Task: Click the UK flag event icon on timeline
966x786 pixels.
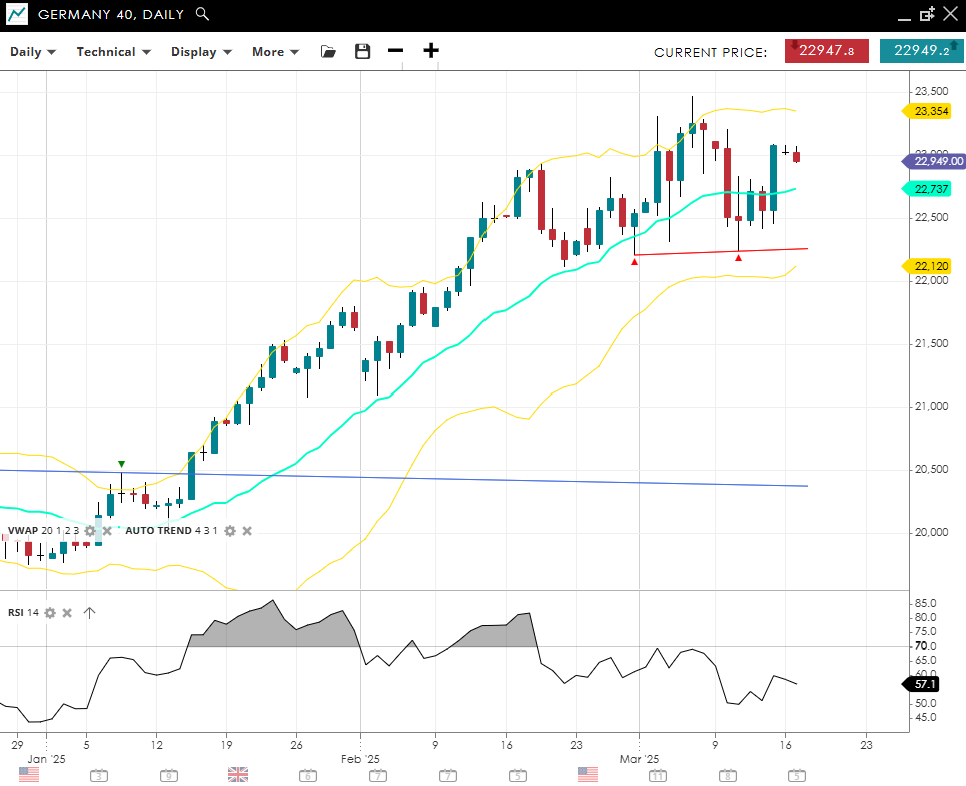Action: [238, 774]
